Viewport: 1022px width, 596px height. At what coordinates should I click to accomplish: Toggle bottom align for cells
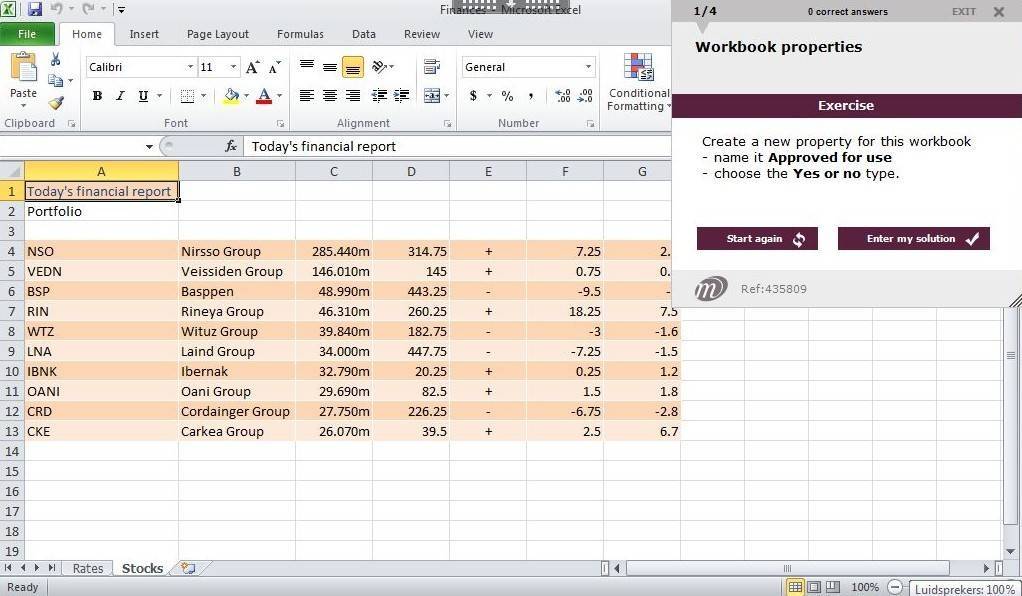coord(352,67)
